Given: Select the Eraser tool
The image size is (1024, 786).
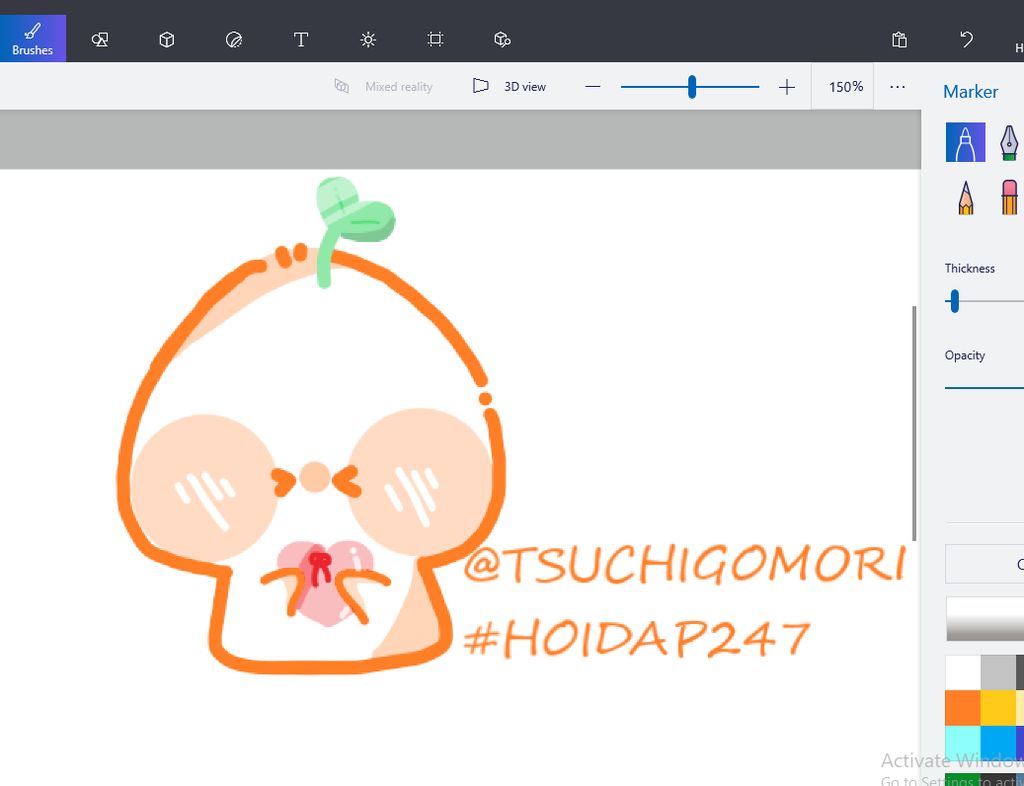Looking at the screenshot, I should click(1009, 198).
